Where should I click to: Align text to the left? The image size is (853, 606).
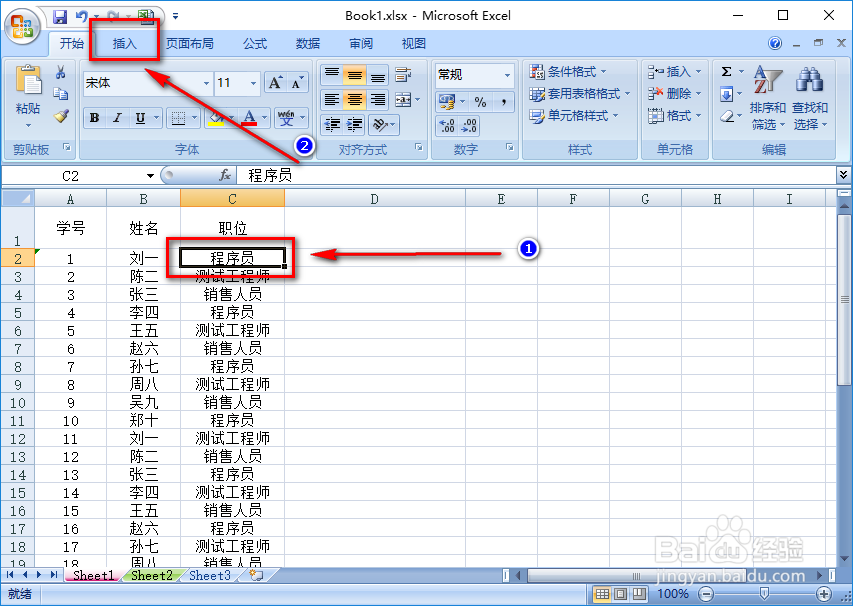(x=332, y=100)
